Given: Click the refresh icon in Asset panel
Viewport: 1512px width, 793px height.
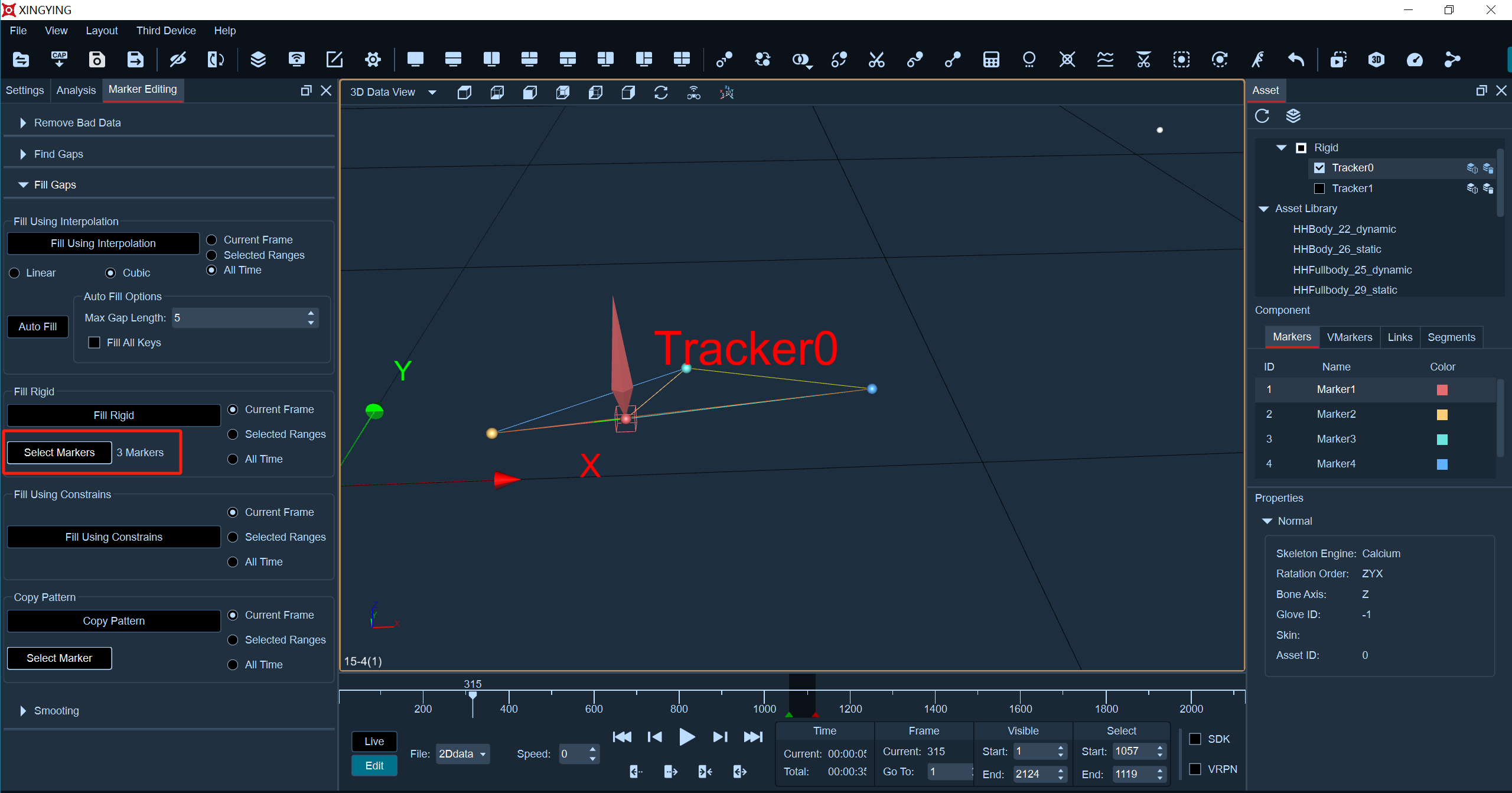Looking at the screenshot, I should point(1262,116).
